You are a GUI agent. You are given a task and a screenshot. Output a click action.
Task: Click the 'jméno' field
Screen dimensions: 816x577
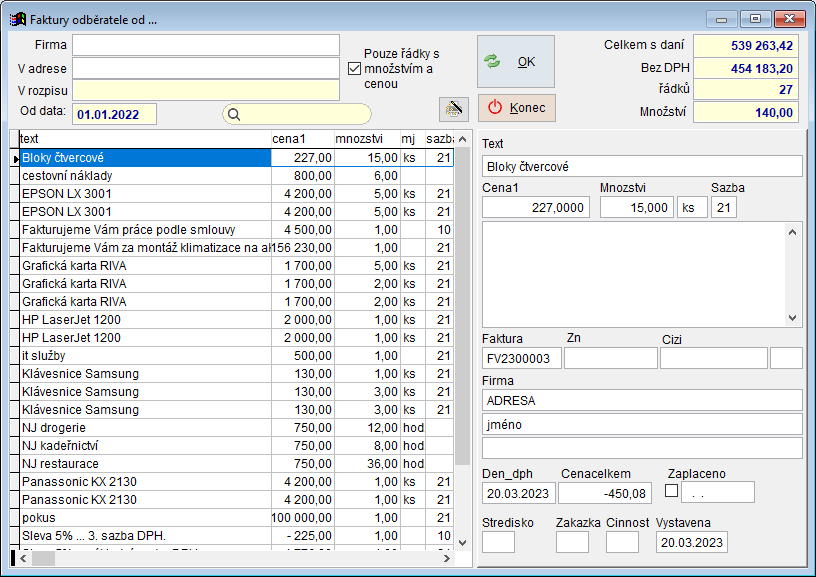tap(642, 424)
